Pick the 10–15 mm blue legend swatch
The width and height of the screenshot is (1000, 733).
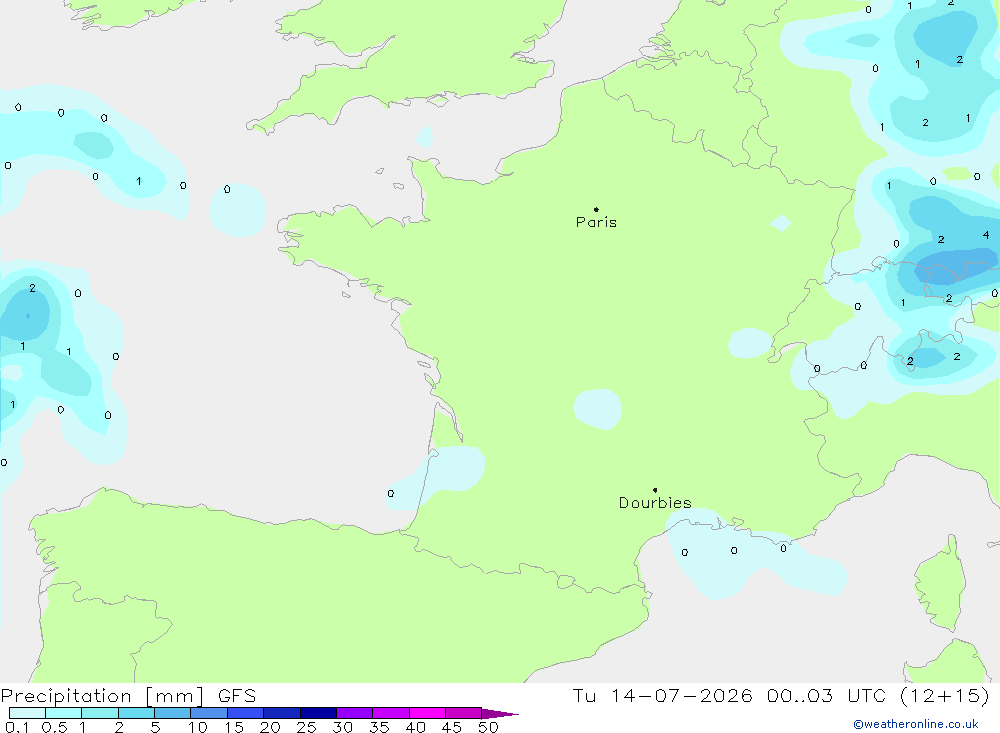pyautogui.click(x=209, y=713)
